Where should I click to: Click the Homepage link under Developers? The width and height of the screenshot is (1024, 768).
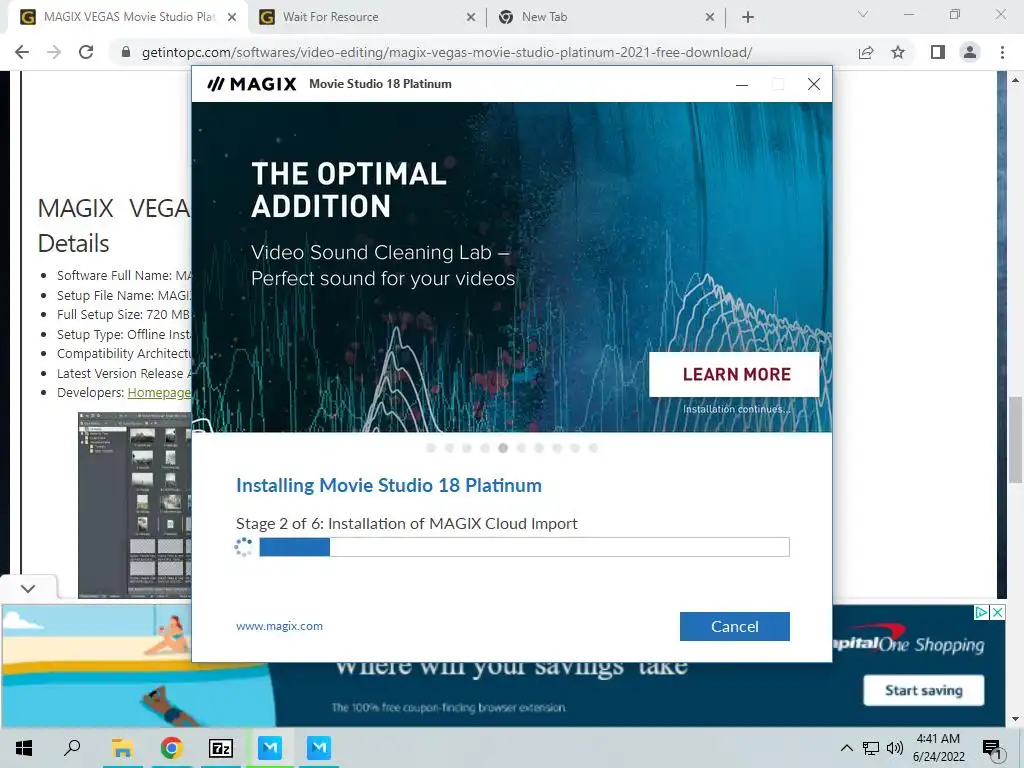(159, 392)
